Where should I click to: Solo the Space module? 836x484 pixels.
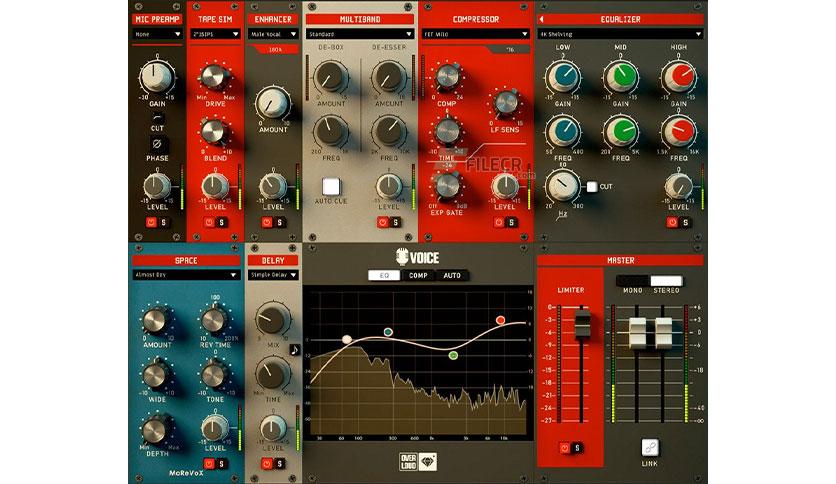pos(222,464)
